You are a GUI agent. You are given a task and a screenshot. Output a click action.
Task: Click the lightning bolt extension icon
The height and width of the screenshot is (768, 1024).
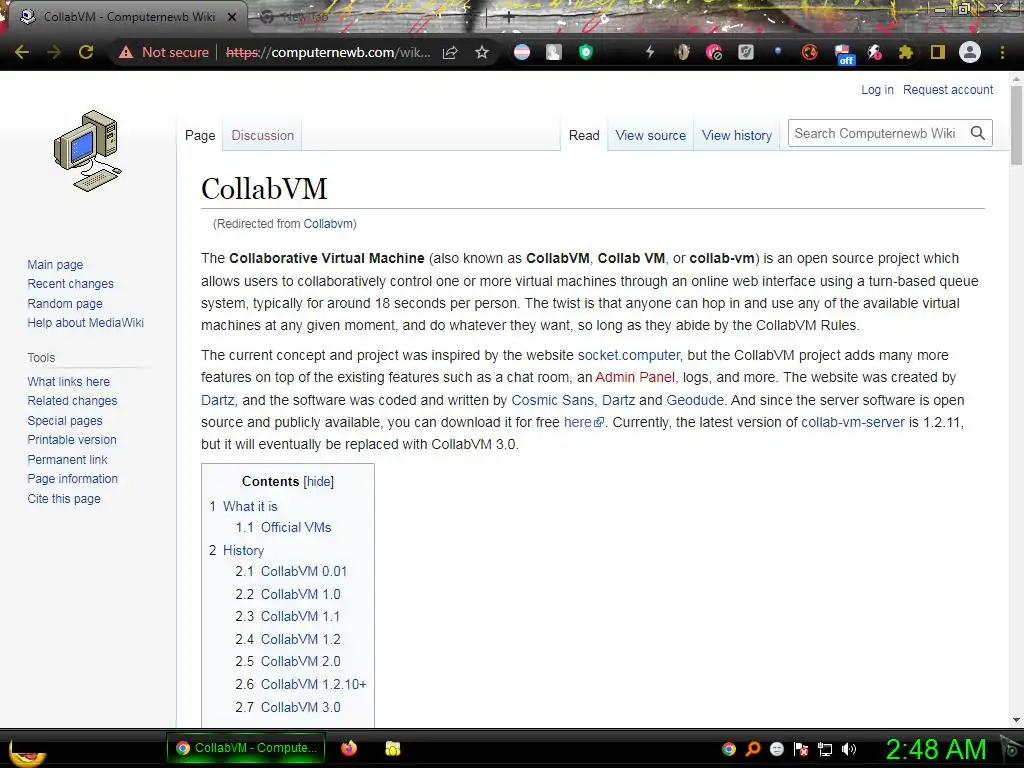(x=650, y=52)
